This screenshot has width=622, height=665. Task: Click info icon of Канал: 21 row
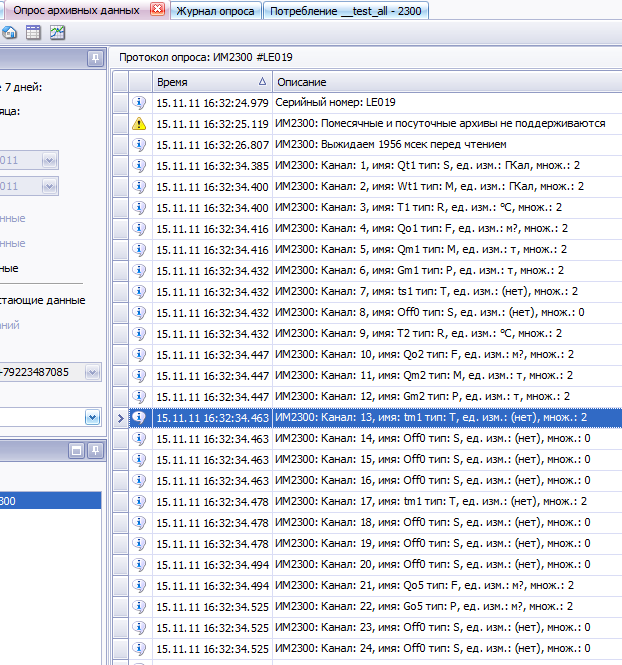[139, 586]
